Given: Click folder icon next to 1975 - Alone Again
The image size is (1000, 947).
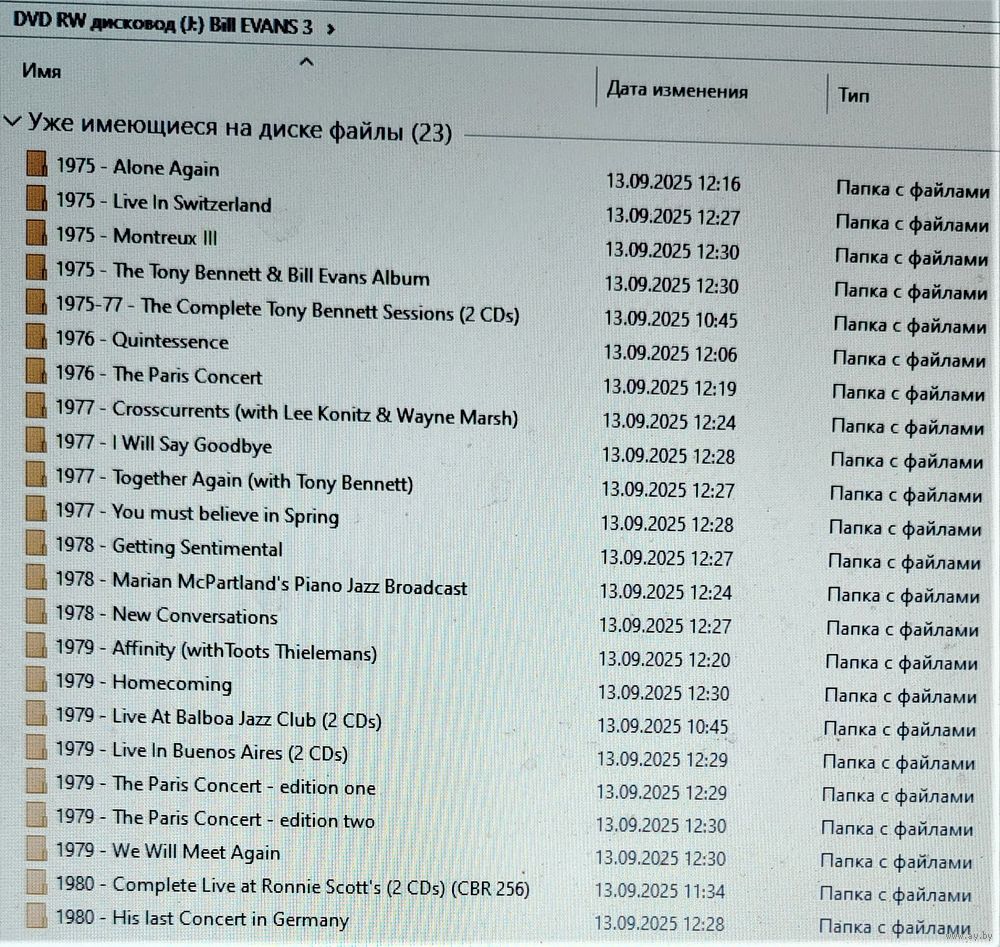Looking at the screenshot, I should (x=37, y=165).
